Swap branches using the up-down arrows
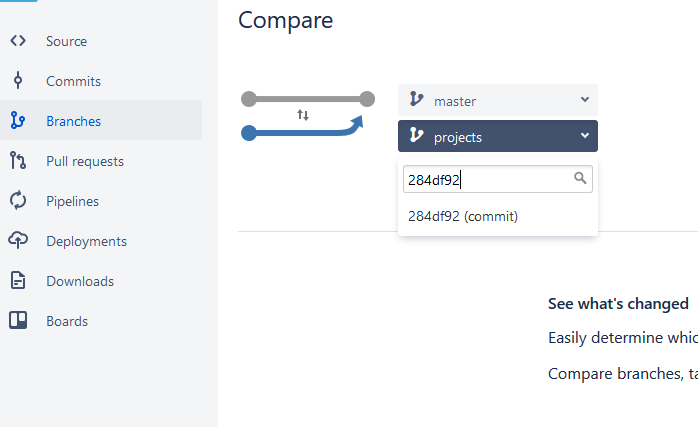 [x=303, y=115]
